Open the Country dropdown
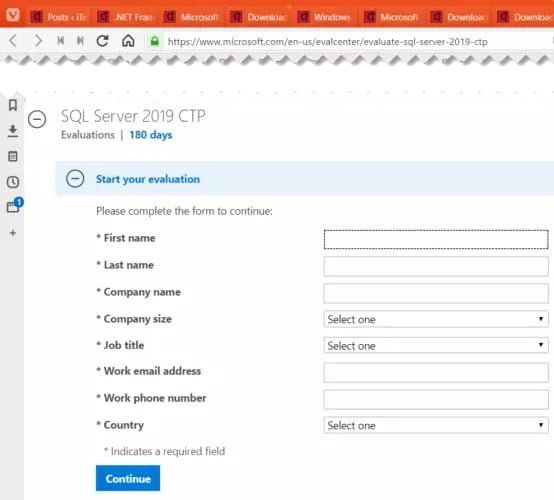 point(436,425)
